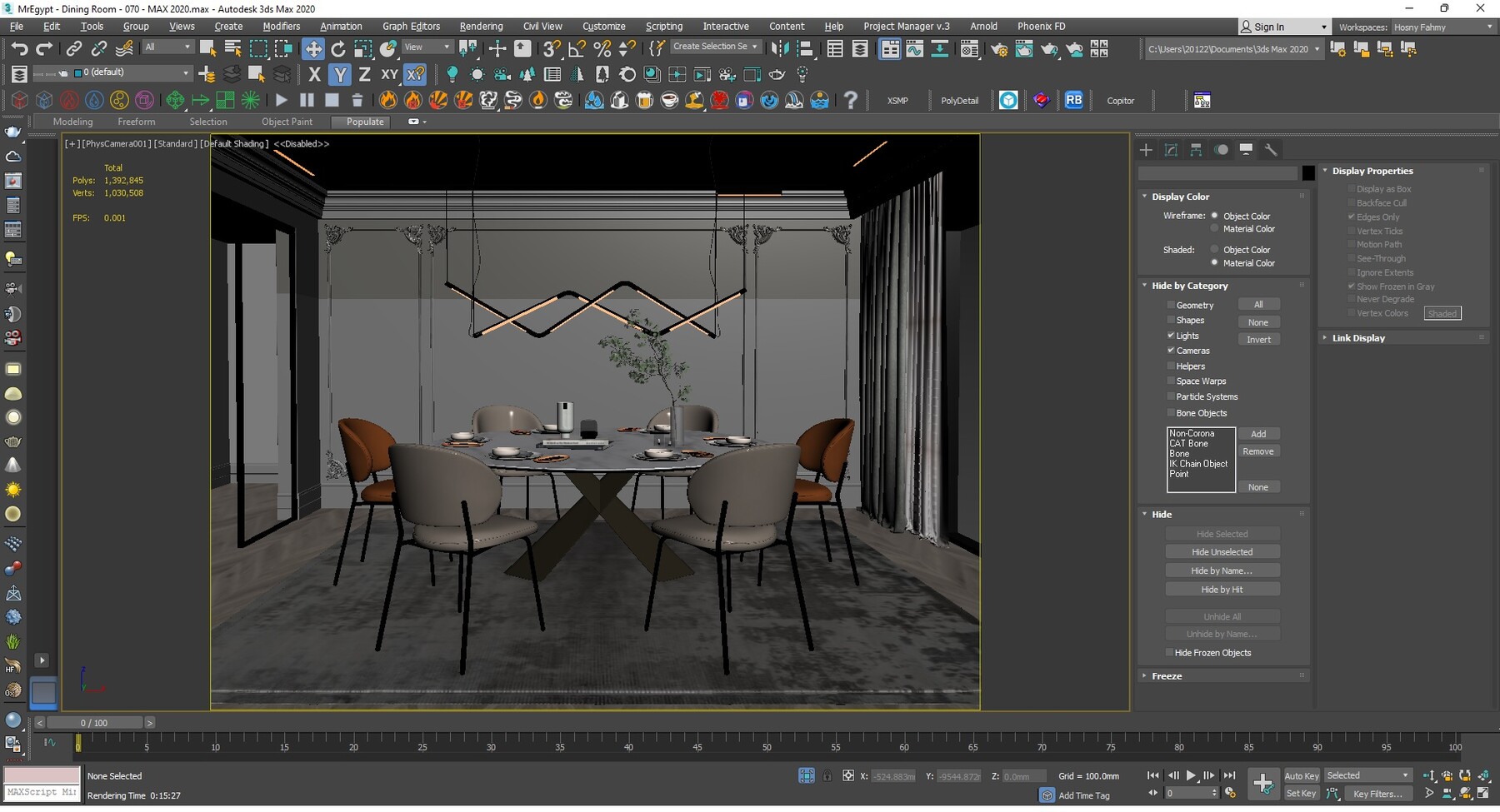
Task: Click the X coordinate input field
Action: 892,775
